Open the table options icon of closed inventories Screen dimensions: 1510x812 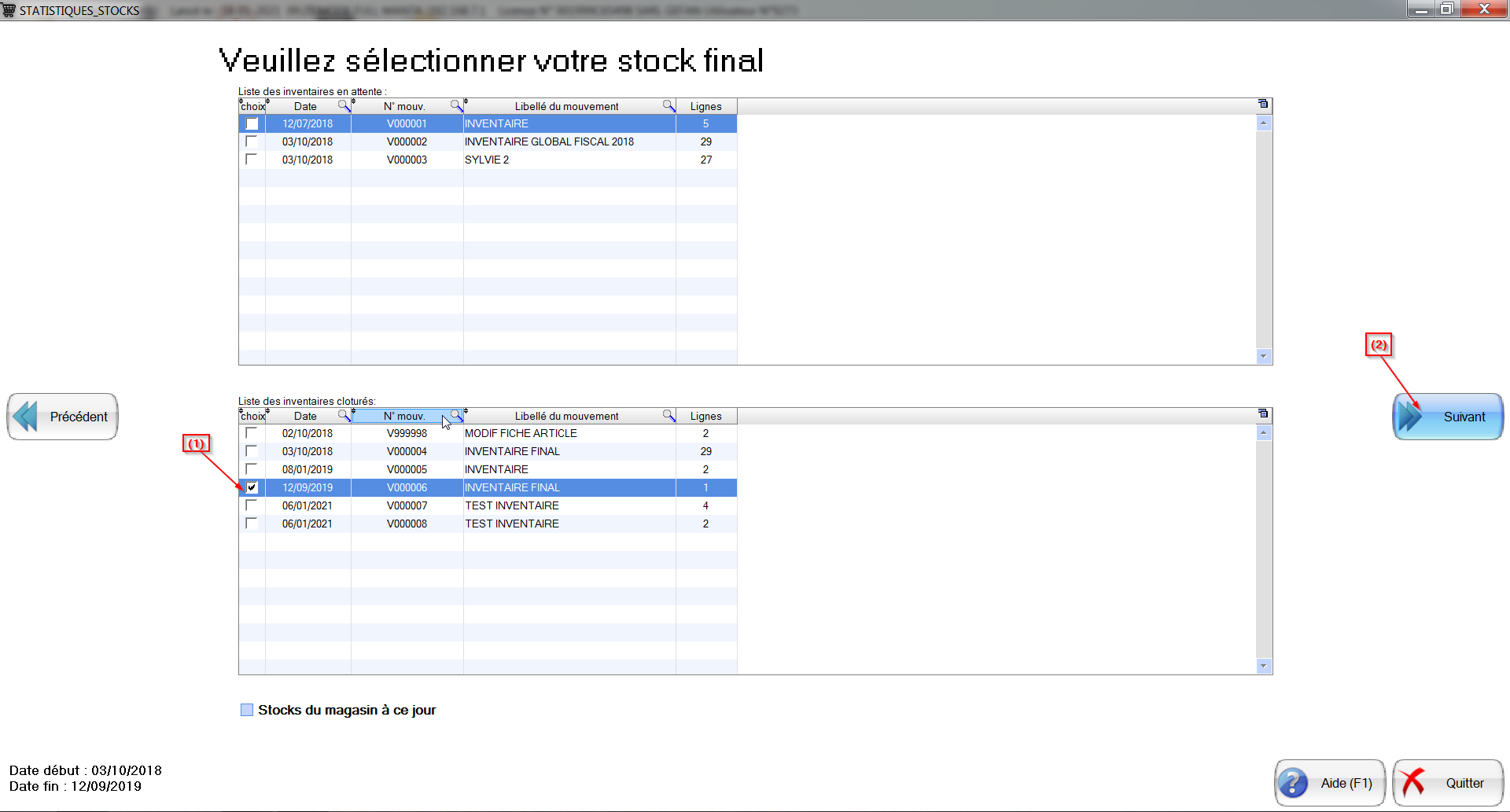tap(1263, 413)
